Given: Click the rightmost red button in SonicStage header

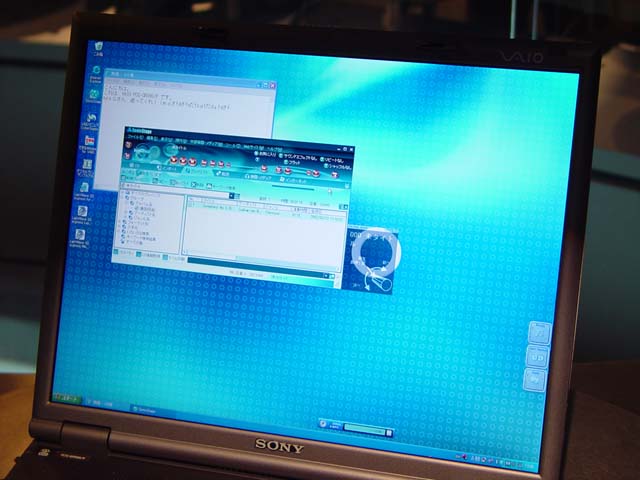Looking at the screenshot, I should (x=335, y=175).
